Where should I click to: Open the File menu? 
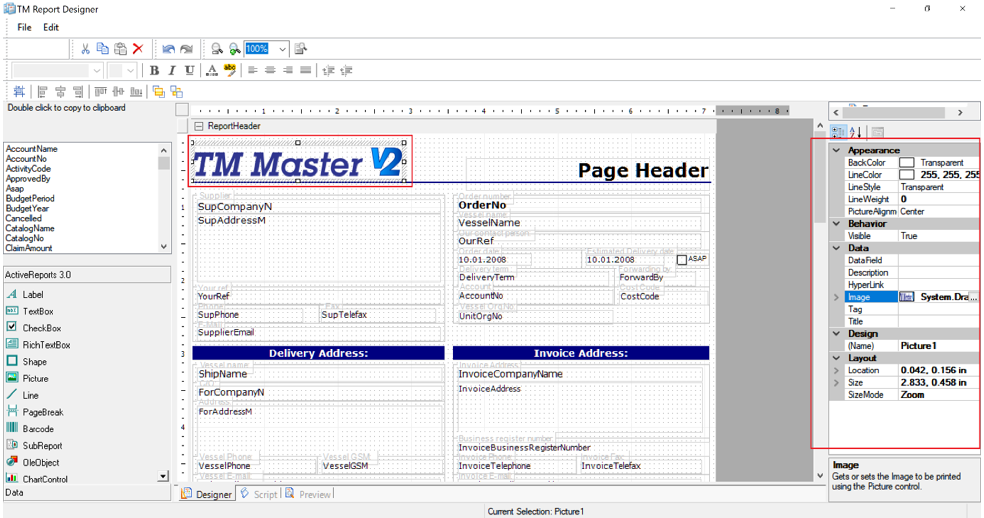(x=24, y=27)
